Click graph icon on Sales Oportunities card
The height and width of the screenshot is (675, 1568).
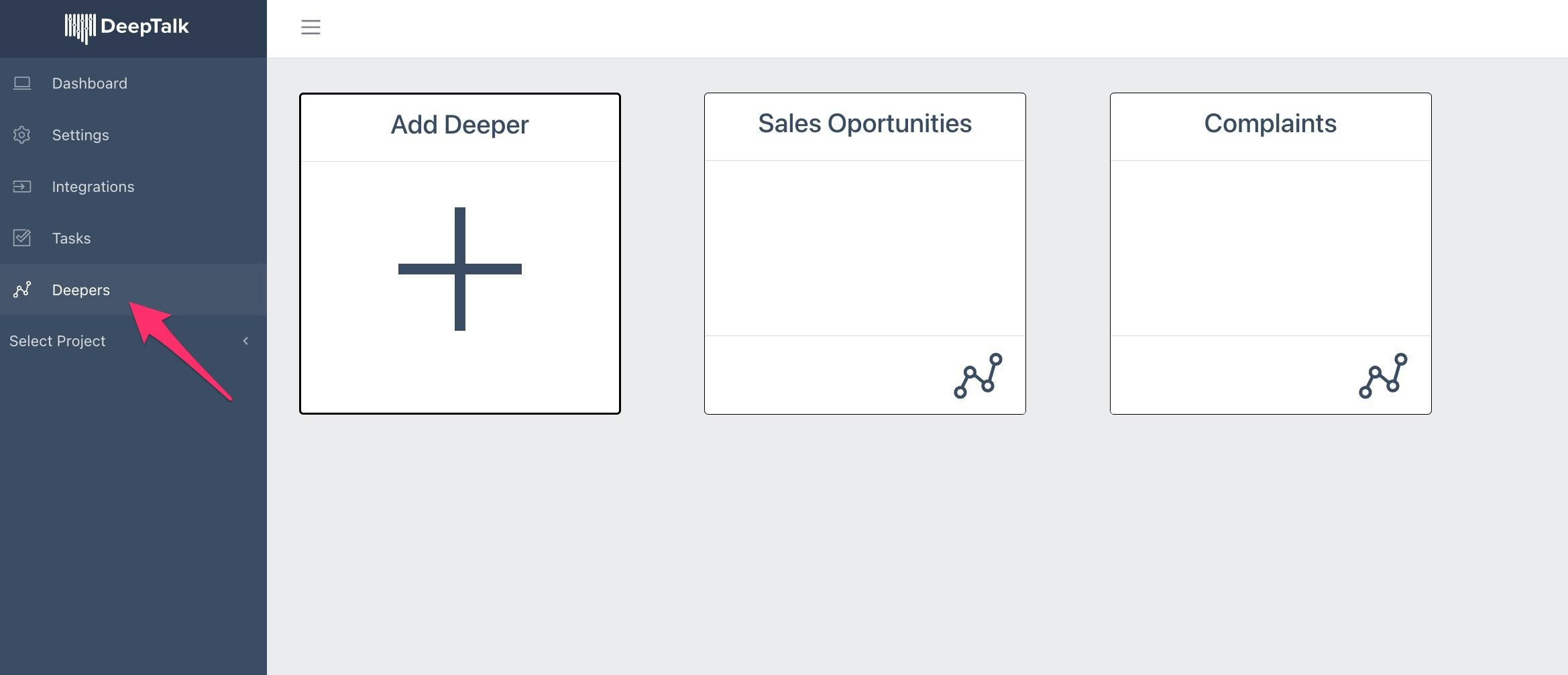click(978, 376)
